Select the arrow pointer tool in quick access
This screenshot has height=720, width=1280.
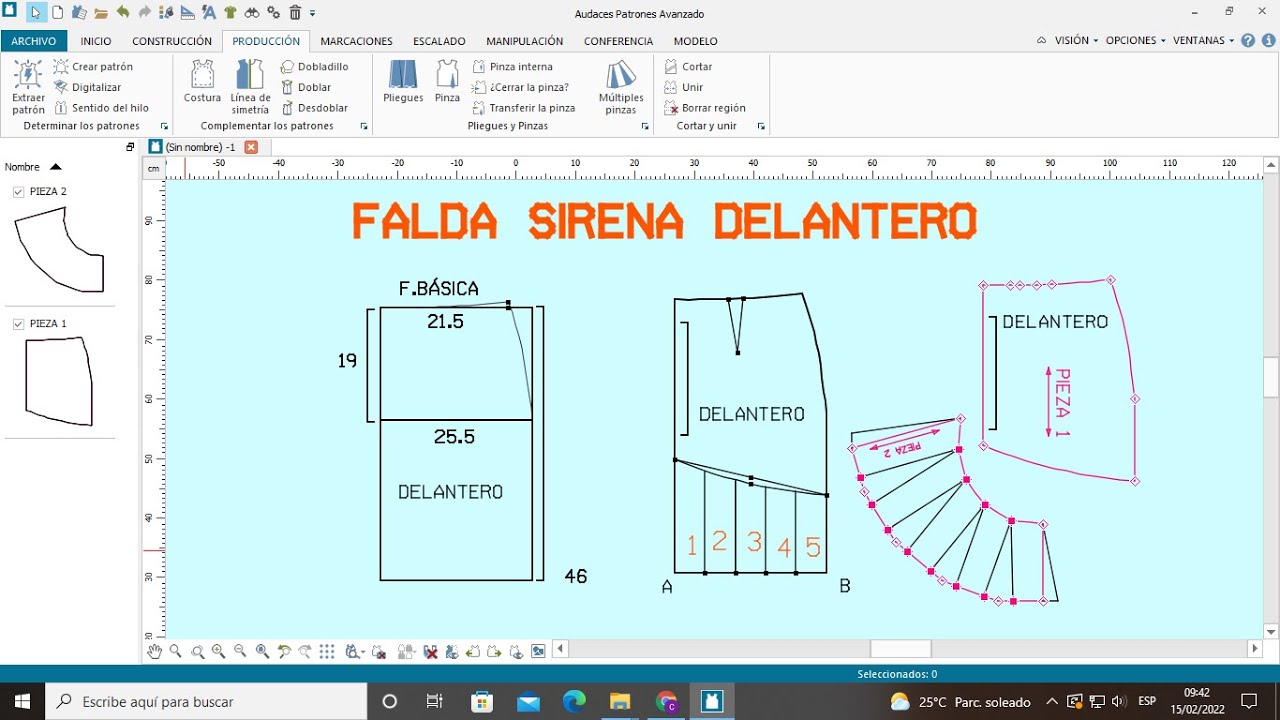36,12
